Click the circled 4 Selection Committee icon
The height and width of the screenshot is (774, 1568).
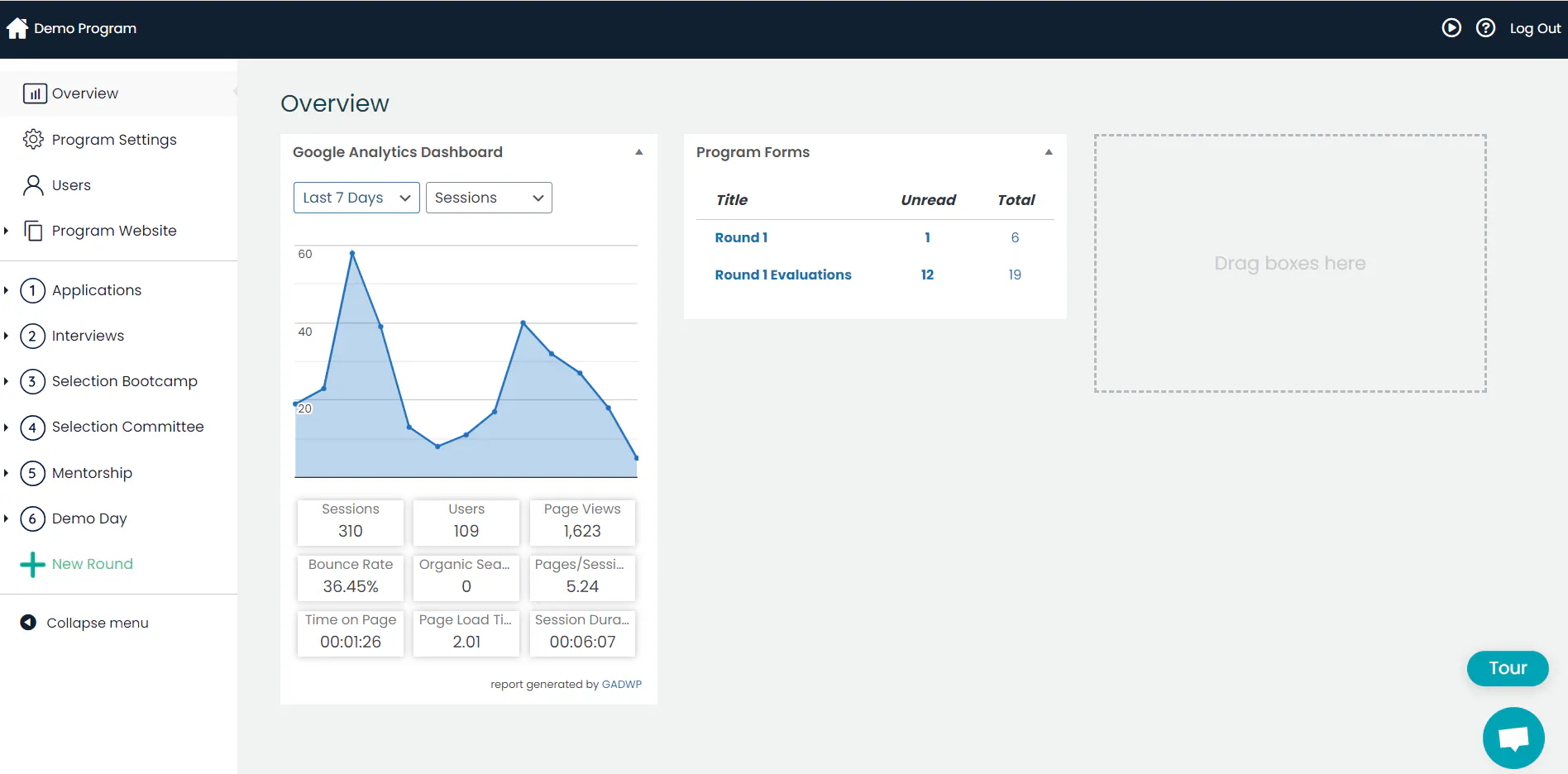pos(32,428)
